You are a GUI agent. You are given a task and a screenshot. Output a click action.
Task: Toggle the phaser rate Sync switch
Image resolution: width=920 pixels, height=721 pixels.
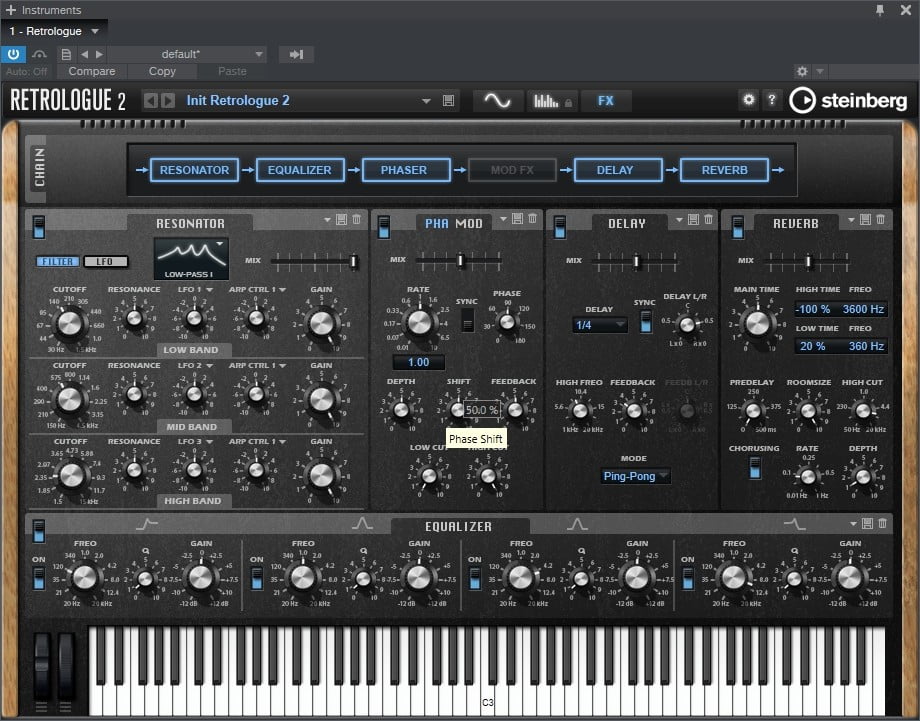click(467, 320)
